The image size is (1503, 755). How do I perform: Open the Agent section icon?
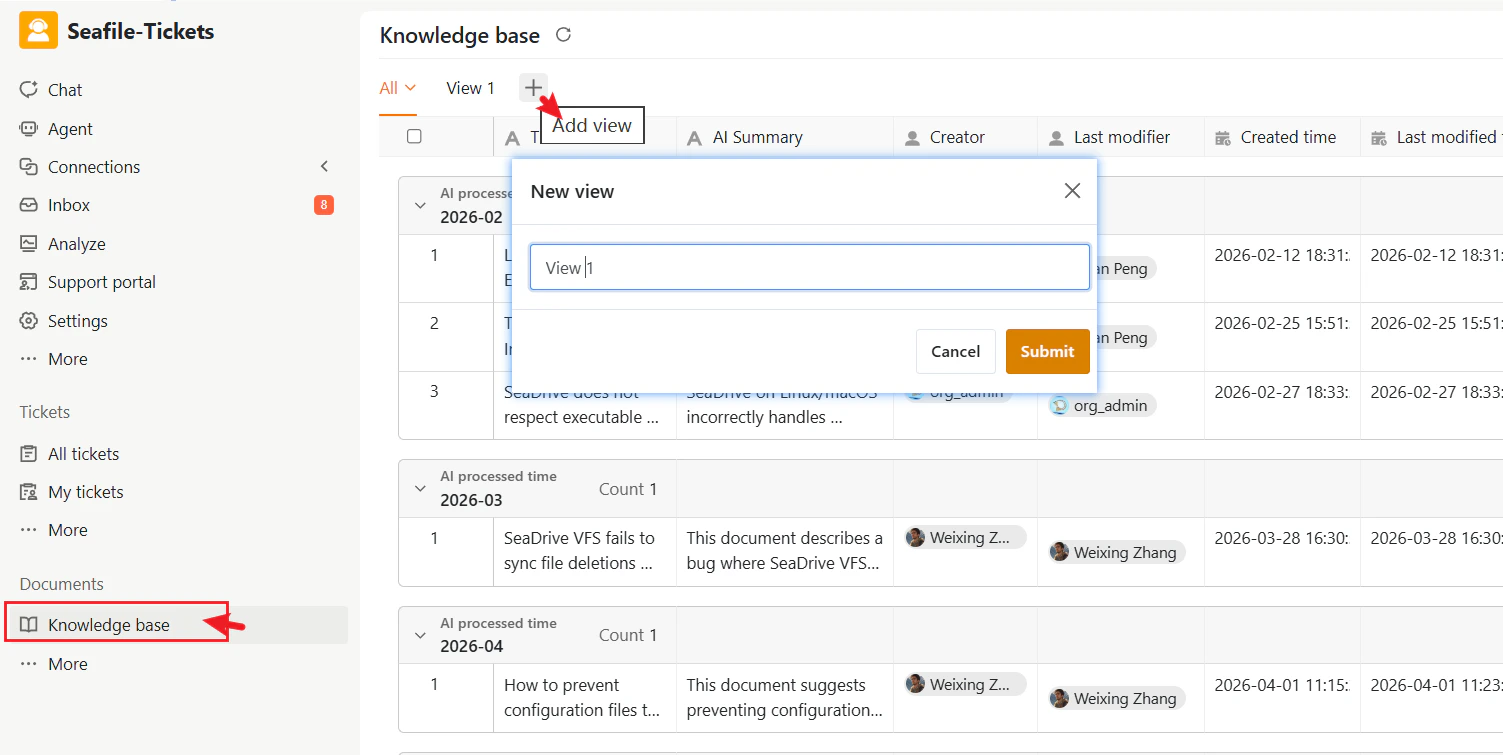(x=29, y=129)
